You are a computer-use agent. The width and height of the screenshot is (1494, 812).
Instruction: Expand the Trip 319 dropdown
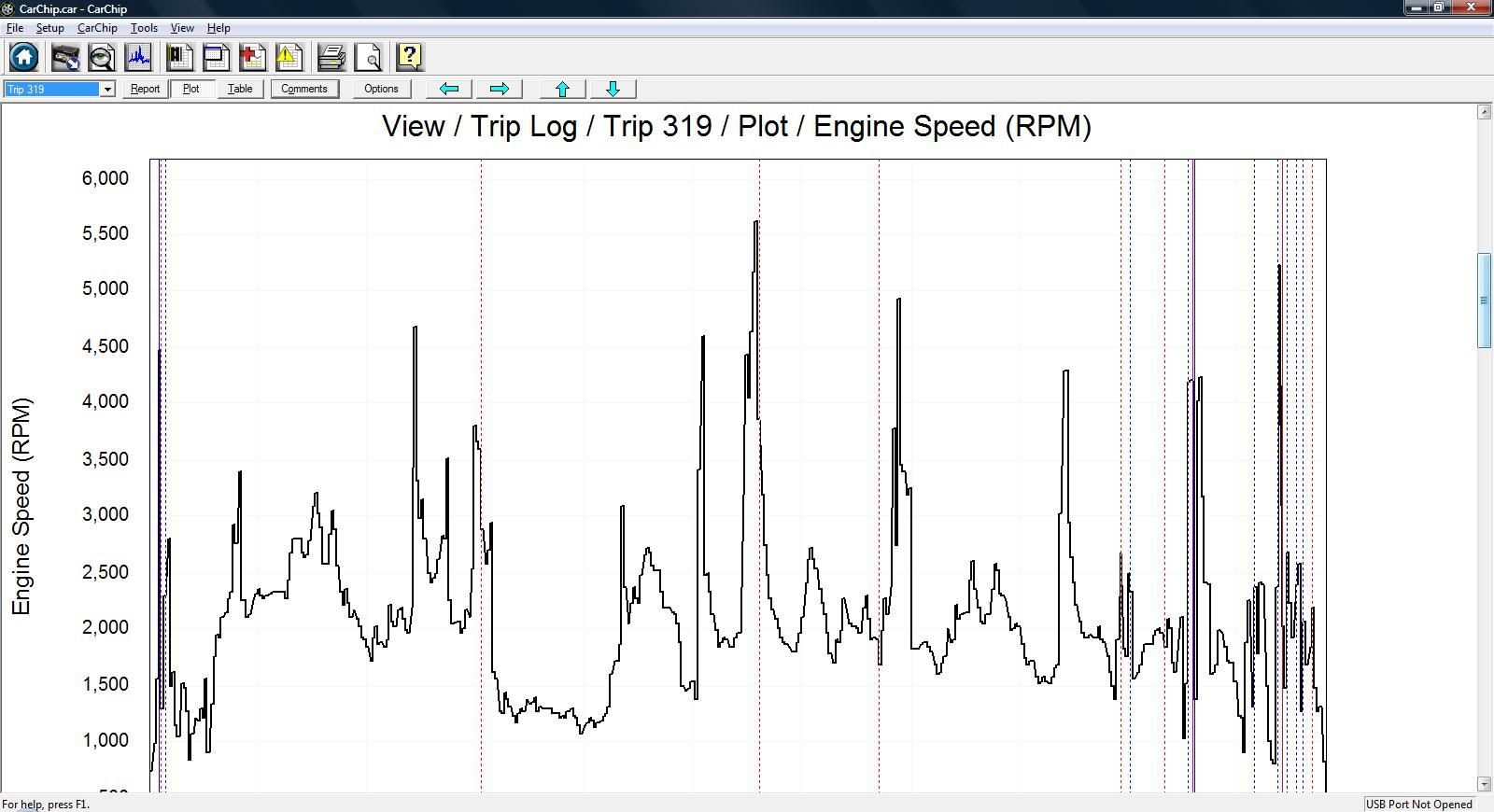pos(107,90)
